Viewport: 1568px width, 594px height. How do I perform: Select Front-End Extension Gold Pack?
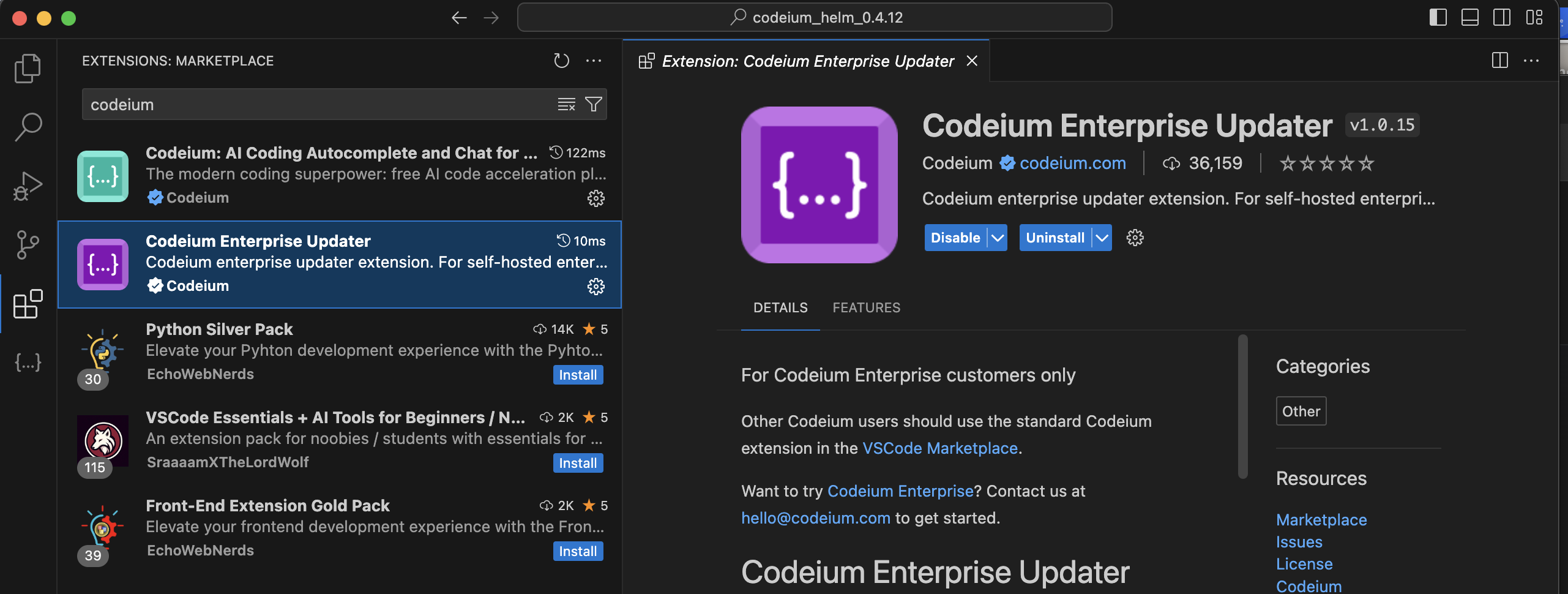340,529
